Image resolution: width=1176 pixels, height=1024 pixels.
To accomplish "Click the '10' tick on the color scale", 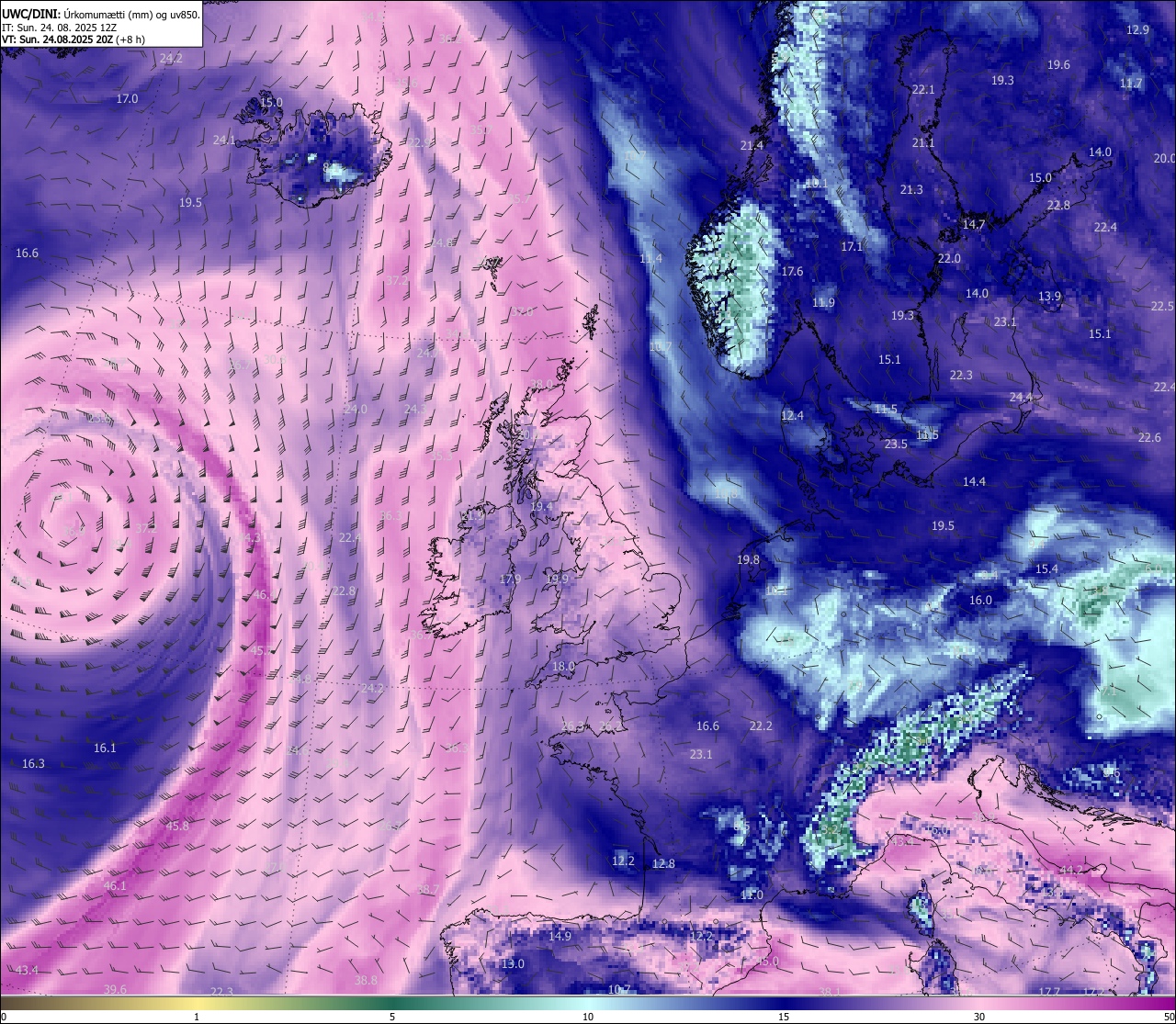I will pyautogui.click(x=588, y=1017).
